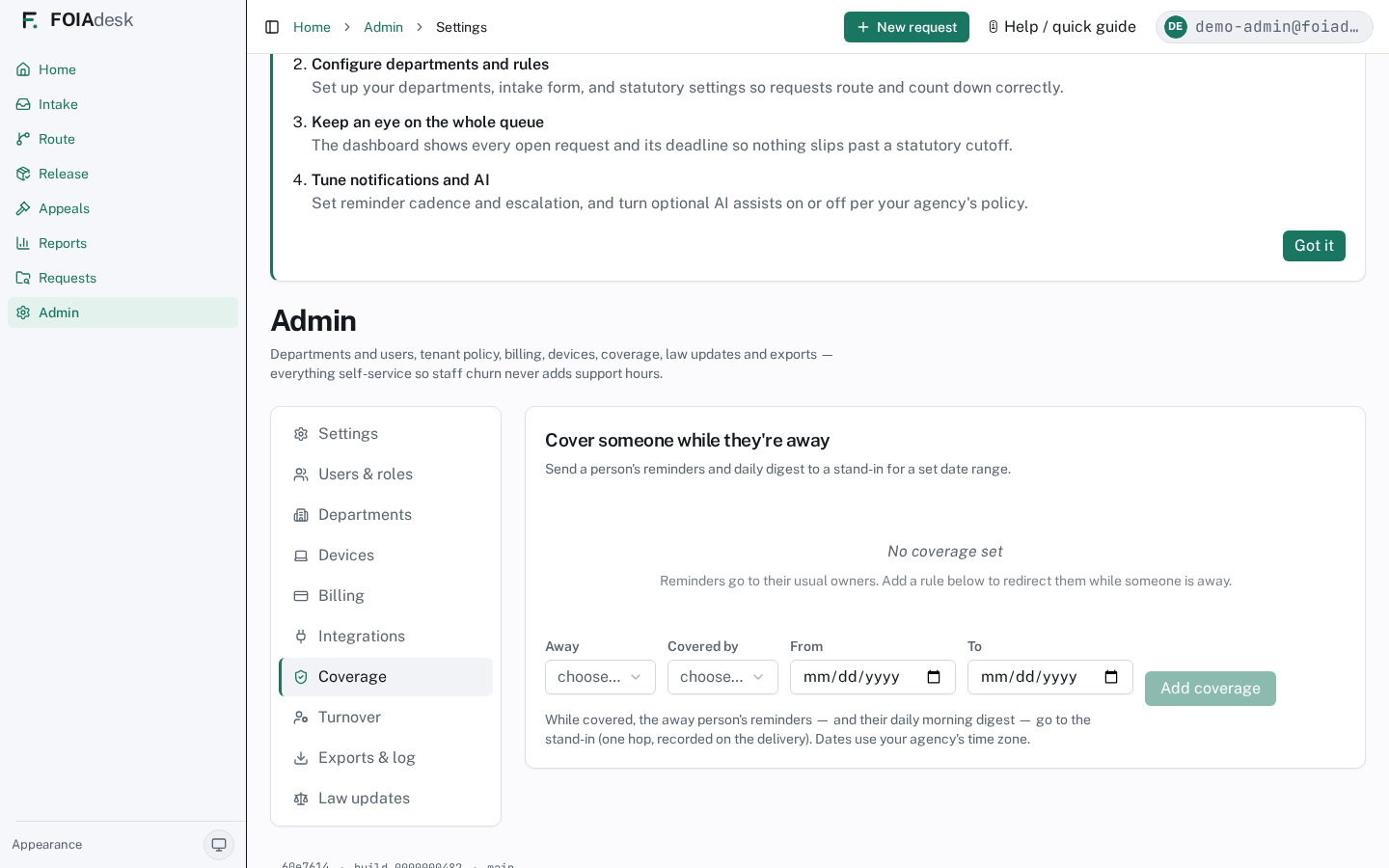
Task: Click the DE user avatar
Action: 1176,27
